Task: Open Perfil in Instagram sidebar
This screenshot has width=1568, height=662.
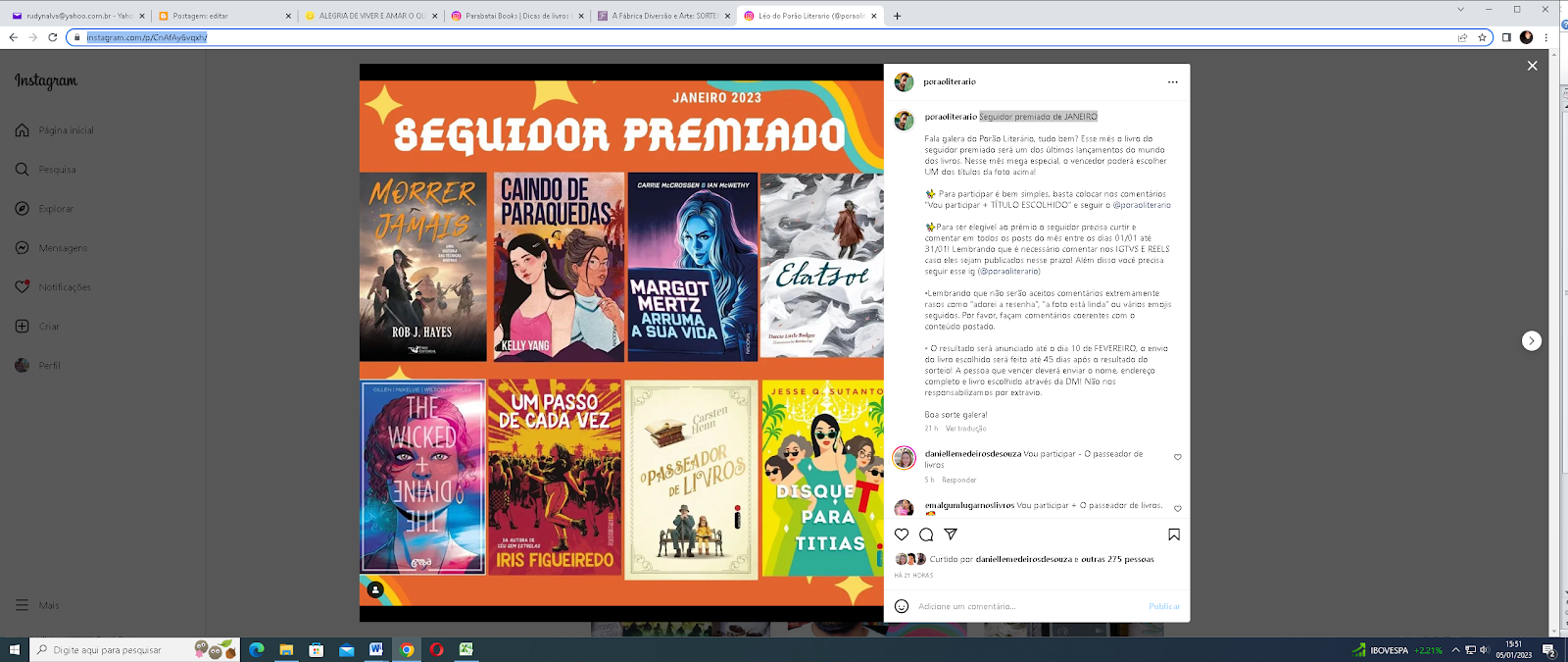Action: 38,366
